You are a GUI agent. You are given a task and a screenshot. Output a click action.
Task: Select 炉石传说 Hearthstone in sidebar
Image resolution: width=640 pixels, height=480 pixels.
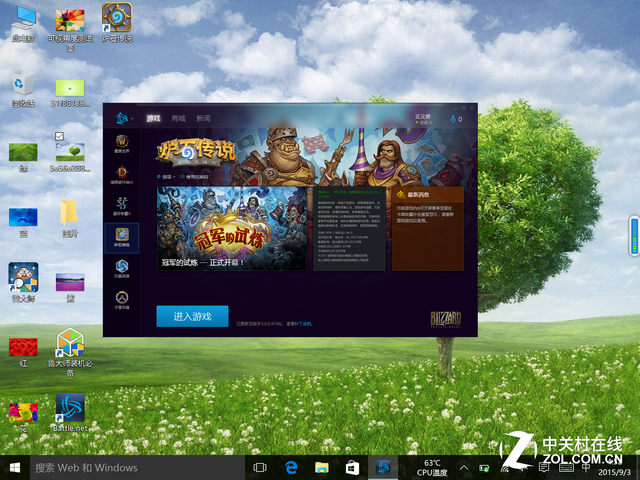tap(122, 238)
